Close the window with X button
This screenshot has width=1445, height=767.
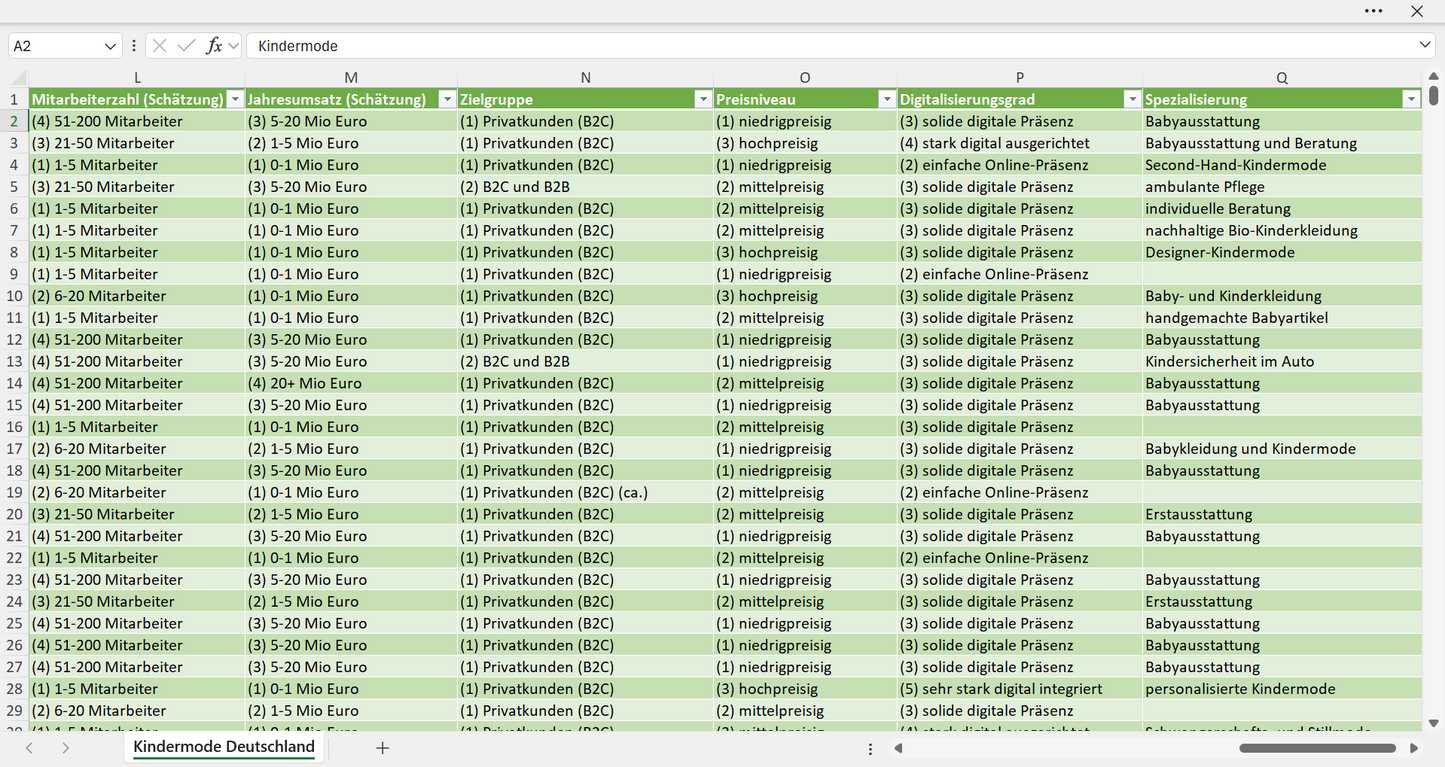pyautogui.click(x=1417, y=11)
